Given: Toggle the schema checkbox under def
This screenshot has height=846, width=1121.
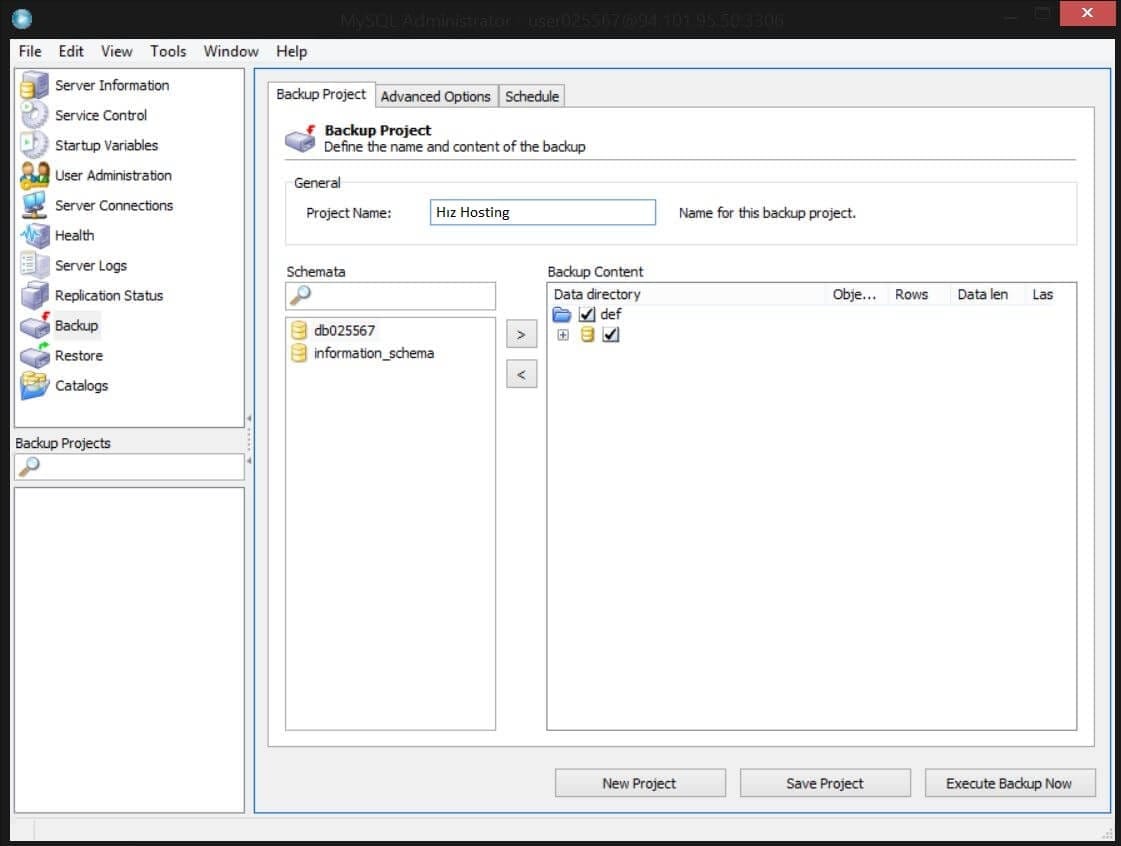Looking at the screenshot, I should (610, 335).
